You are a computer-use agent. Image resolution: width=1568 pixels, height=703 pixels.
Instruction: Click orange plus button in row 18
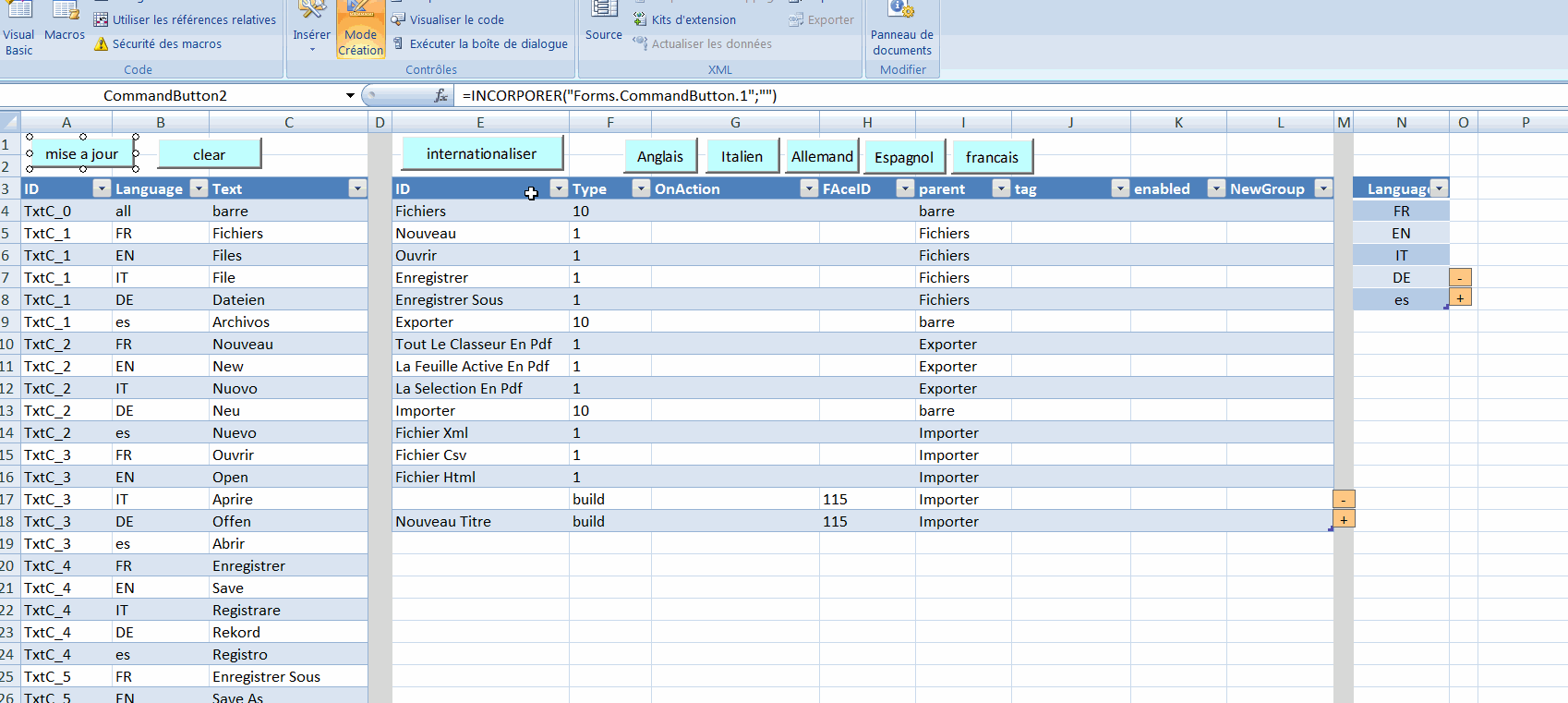tap(1344, 519)
